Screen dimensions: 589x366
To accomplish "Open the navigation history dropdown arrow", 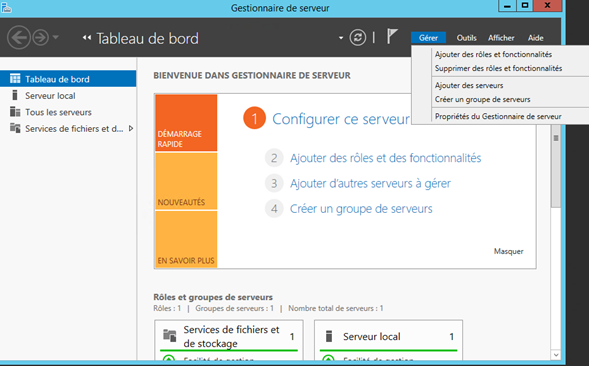I will pyautogui.click(x=56, y=37).
